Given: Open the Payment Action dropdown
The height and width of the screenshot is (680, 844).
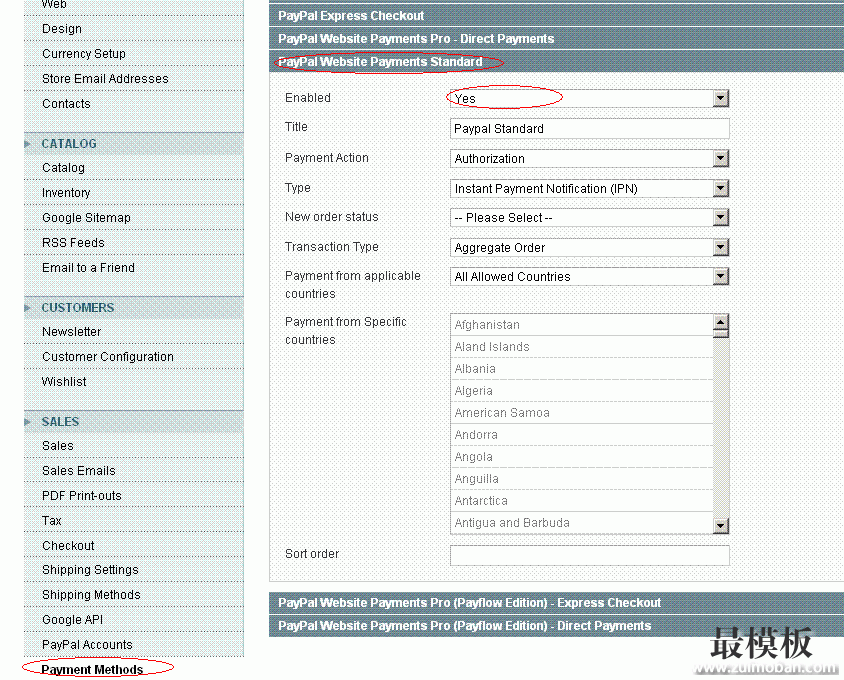Looking at the screenshot, I should point(589,159).
